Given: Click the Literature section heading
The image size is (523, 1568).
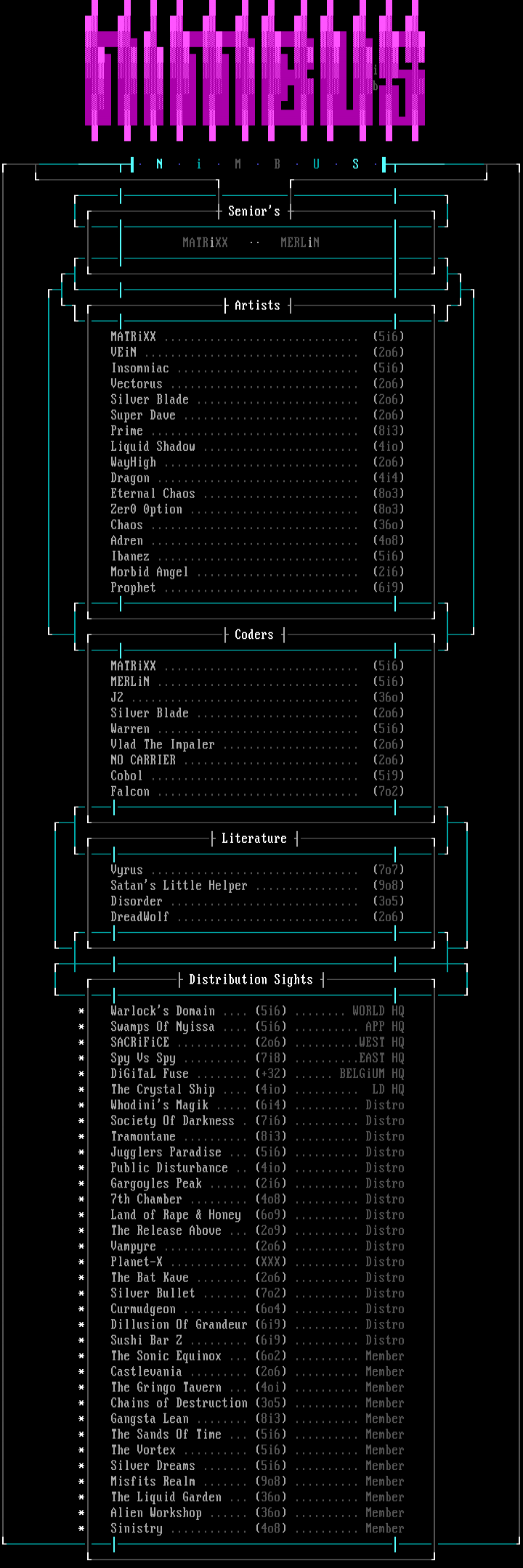Looking at the screenshot, I should point(254,838).
